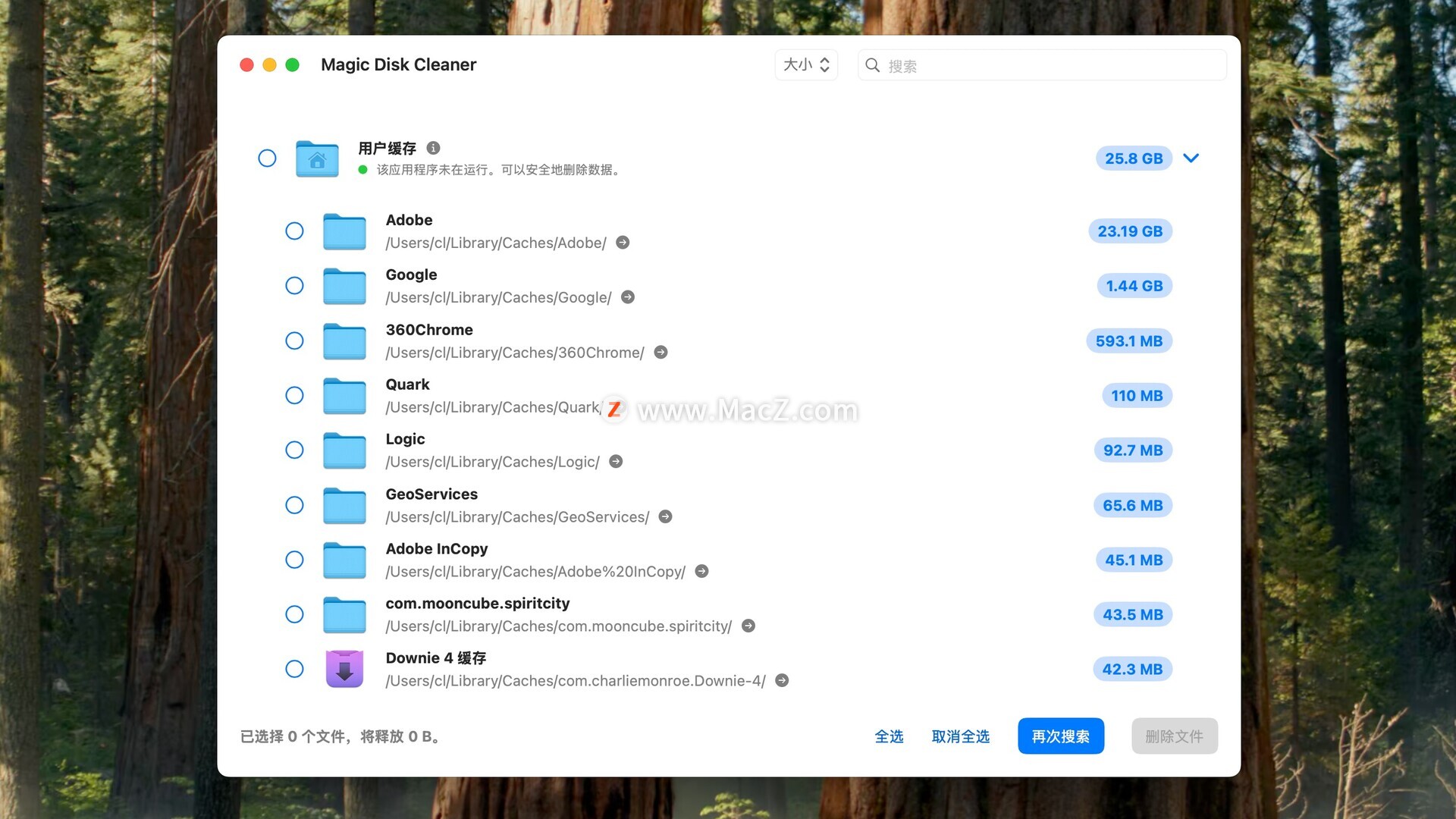Click the Google folder icon
This screenshot has width=1456, height=819.
pos(344,286)
